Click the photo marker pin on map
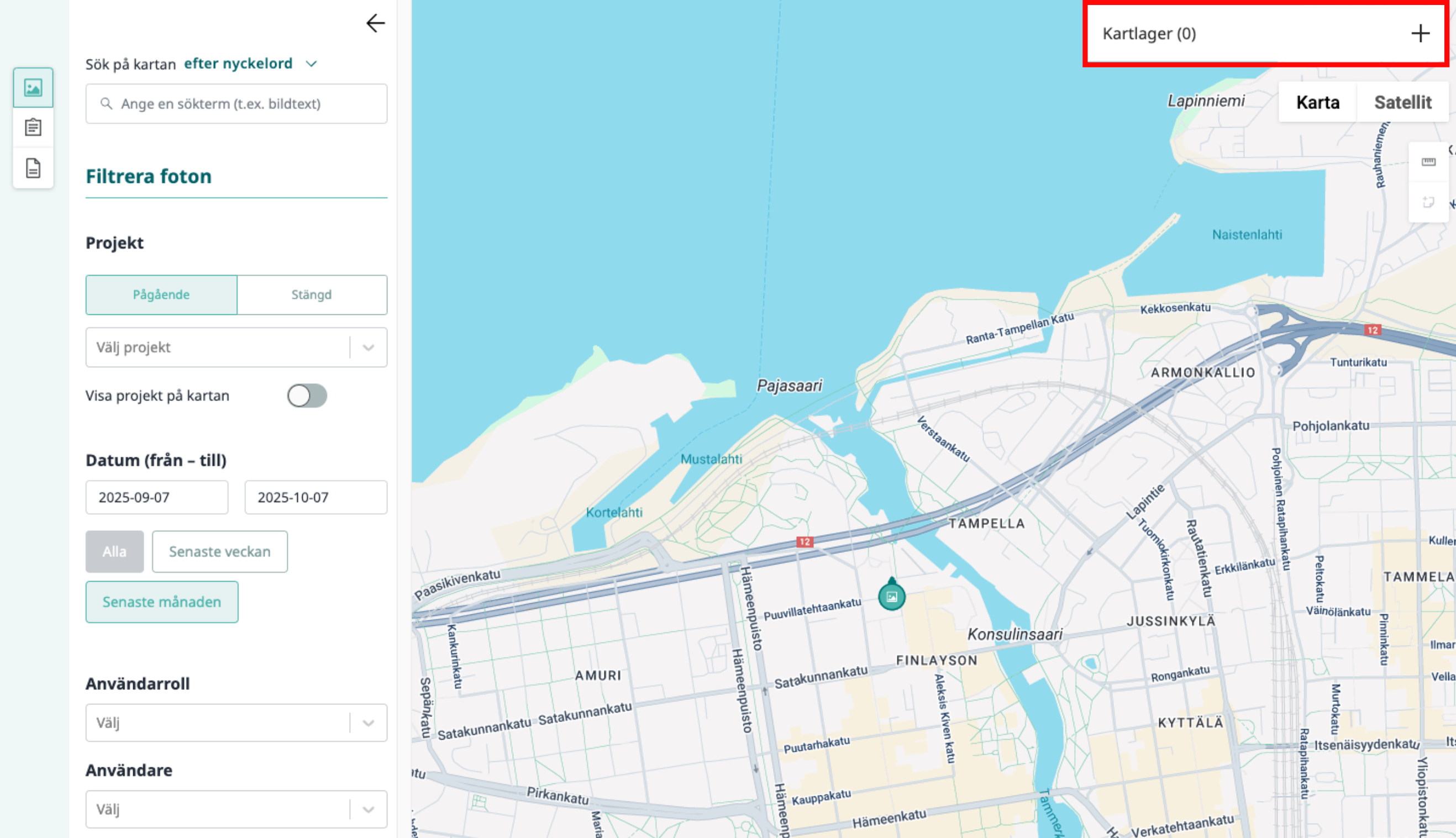Image resolution: width=1456 pixels, height=838 pixels. tap(891, 595)
